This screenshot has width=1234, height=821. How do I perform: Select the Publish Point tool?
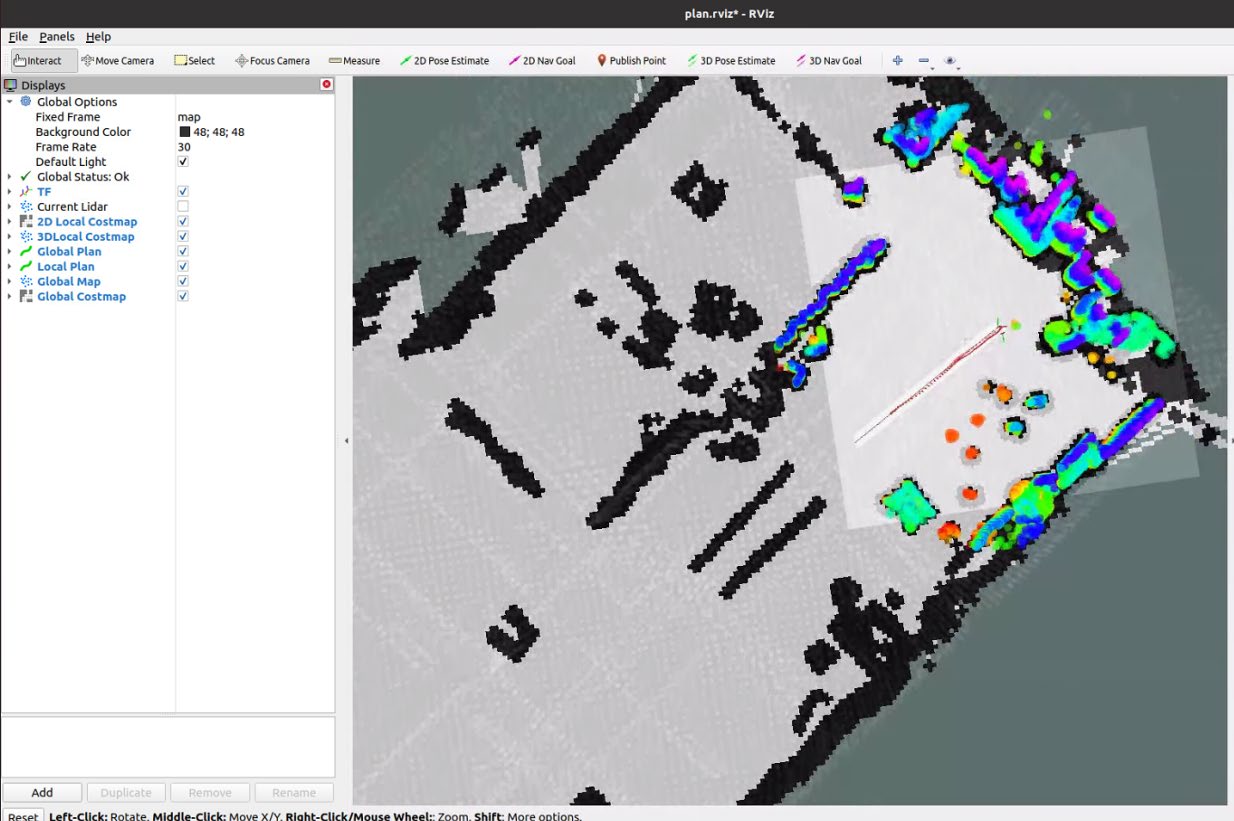pyautogui.click(x=631, y=60)
